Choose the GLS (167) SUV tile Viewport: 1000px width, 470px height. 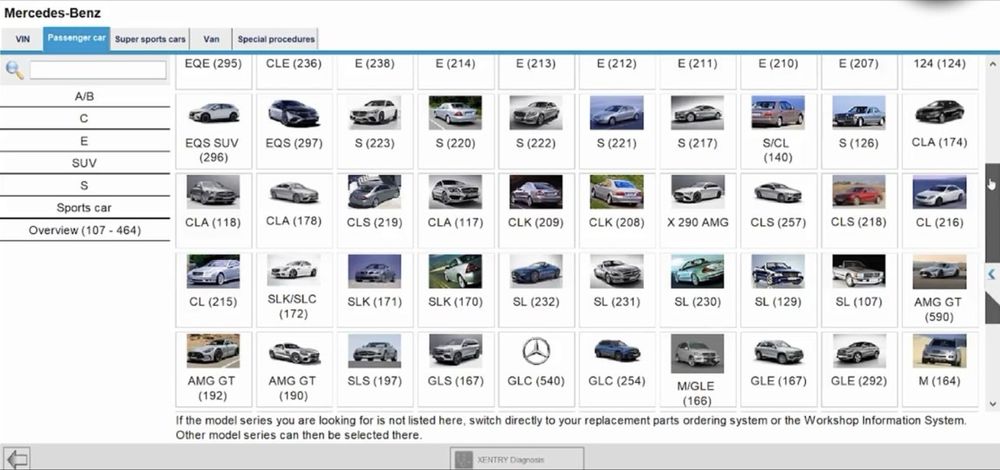point(455,369)
